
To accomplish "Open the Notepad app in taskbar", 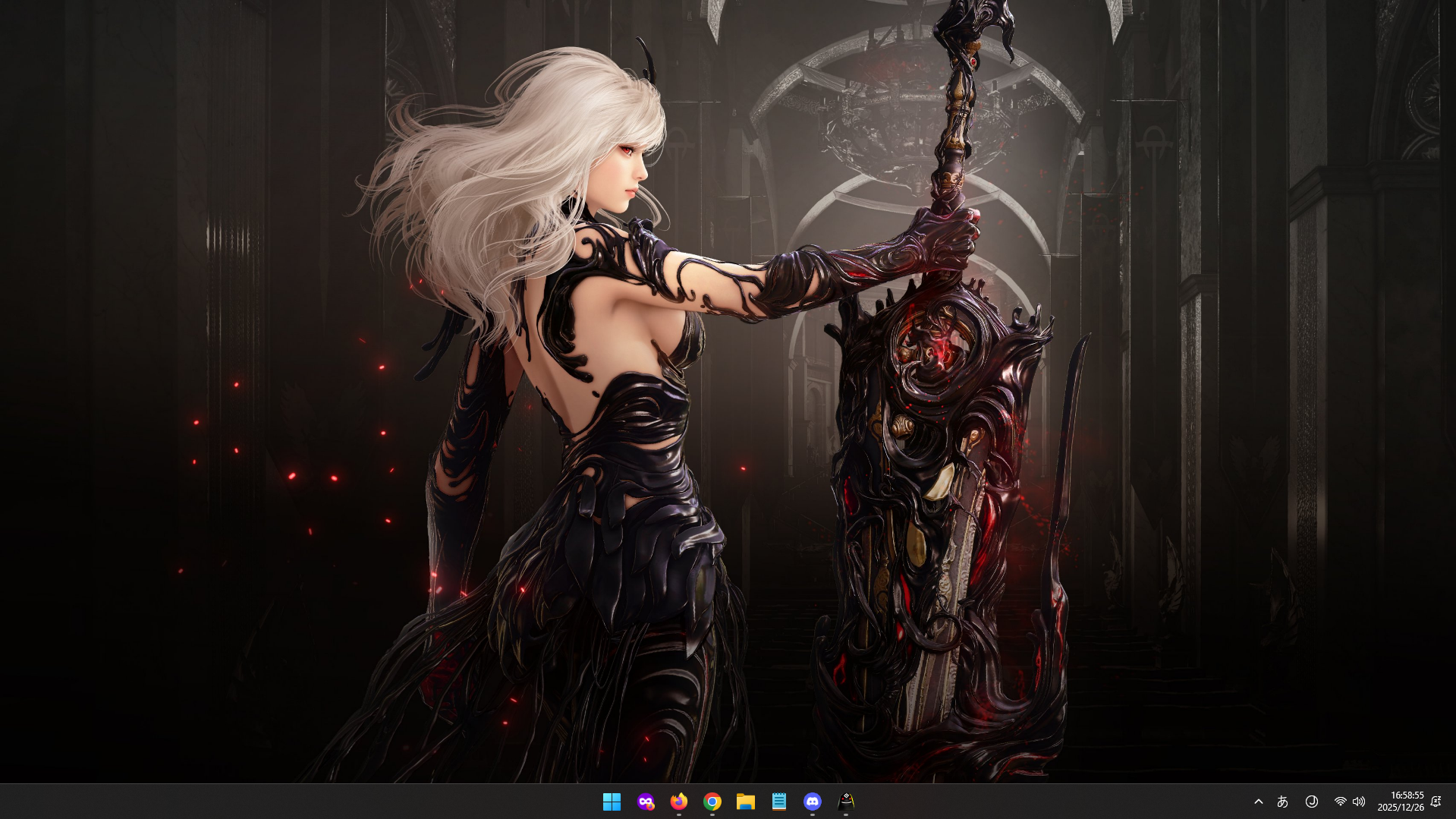I will click(x=778, y=802).
